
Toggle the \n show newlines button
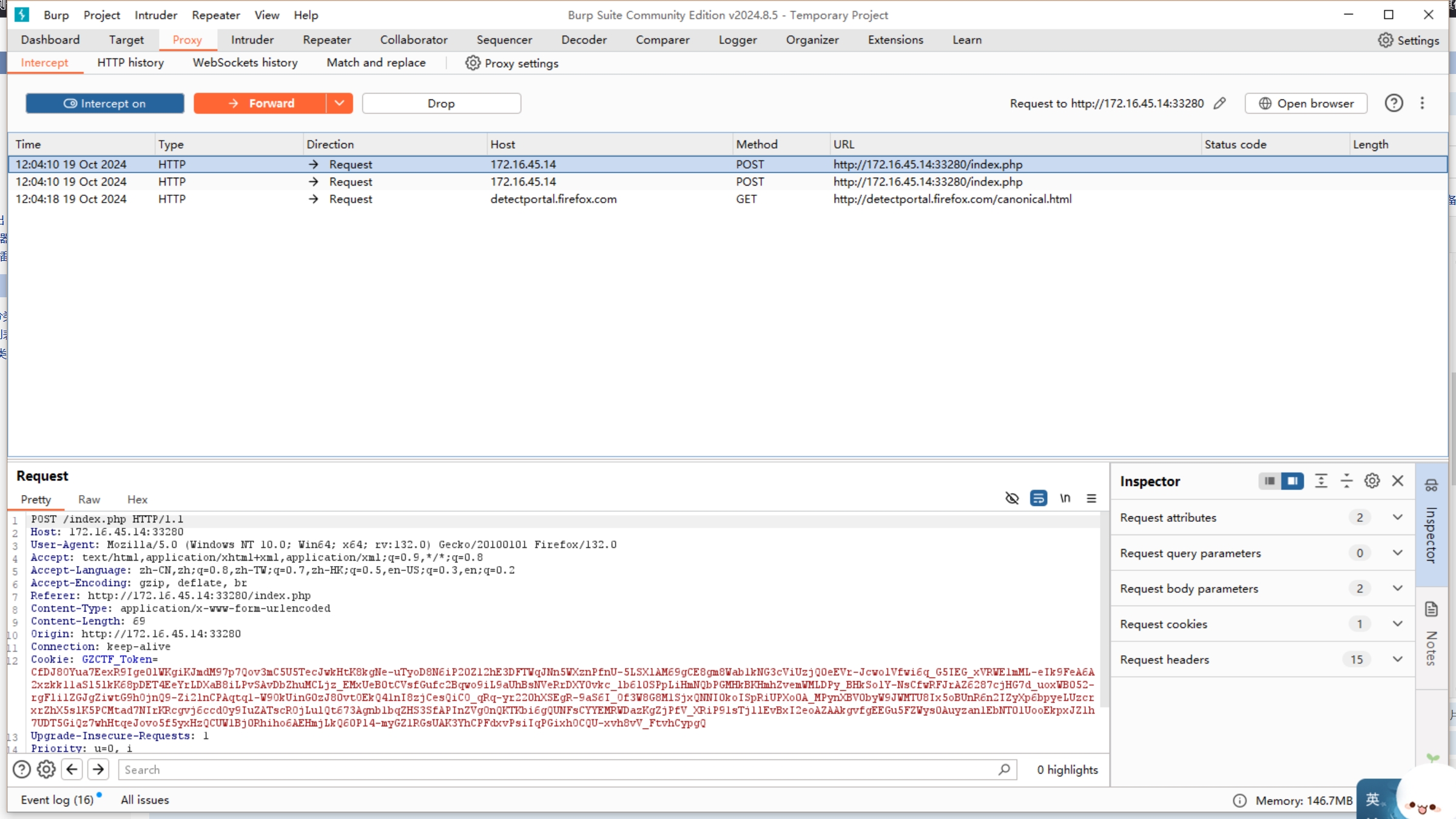click(x=1065, y=498)
